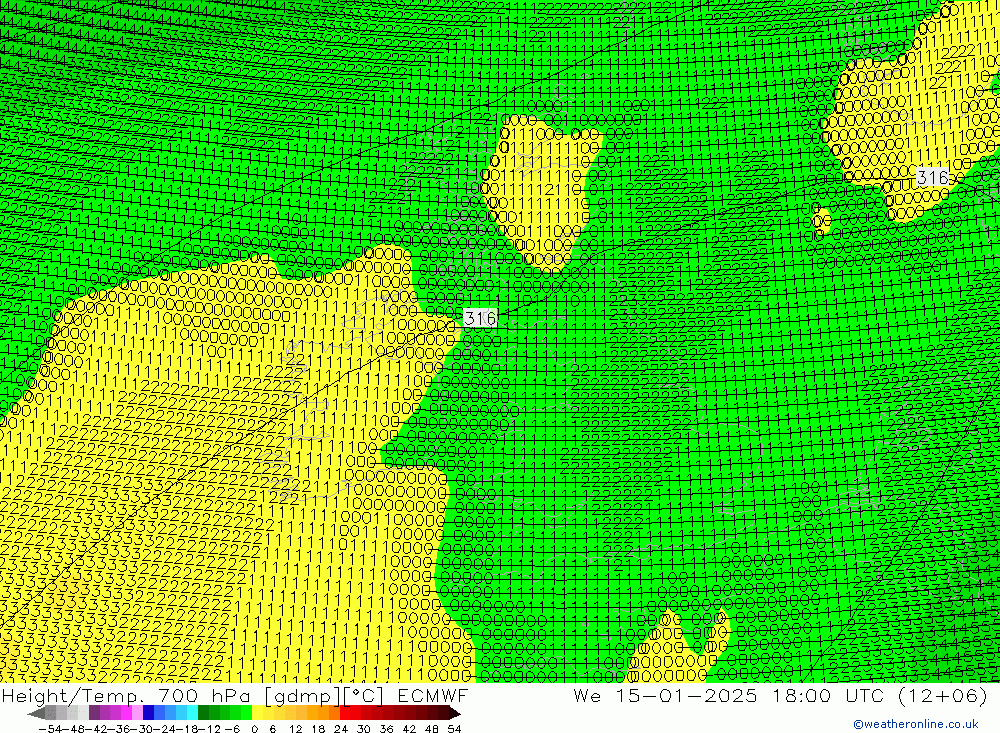Pick the cyan swatch above legend value -18
Screen dimensions: 1000x733
click(x=192, y=713)
